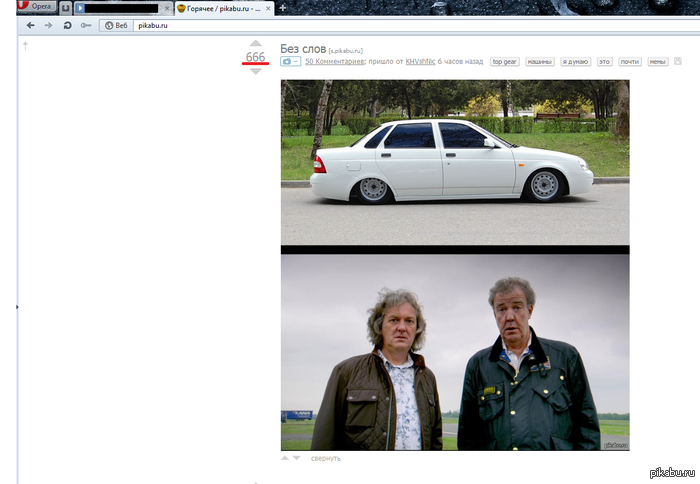The image size is (700, 484).
Task: Click the scroll-to-top arrow on page
Action: 25,46
